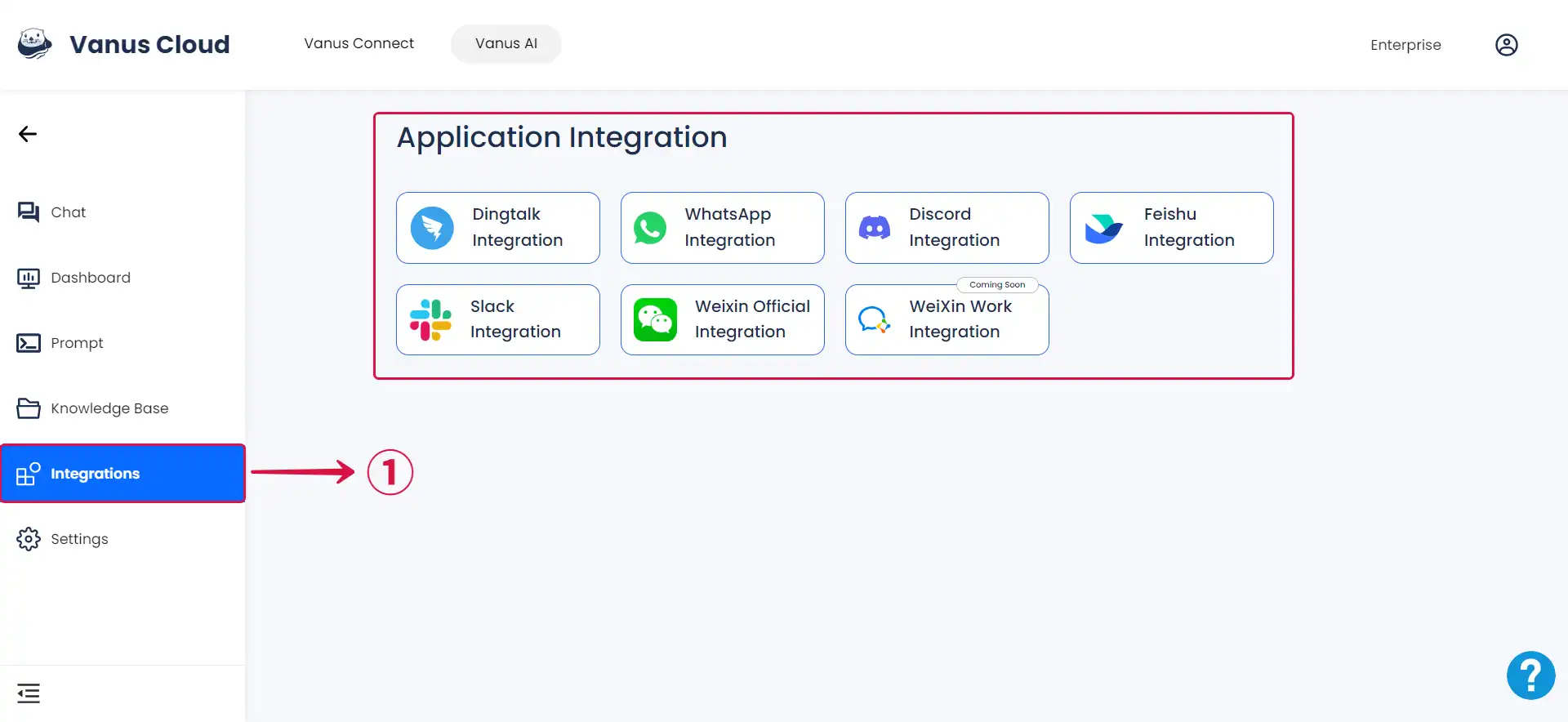Click the Dingtalk logo icon
Screen dimensions: 1568x722
coord(432,228)
